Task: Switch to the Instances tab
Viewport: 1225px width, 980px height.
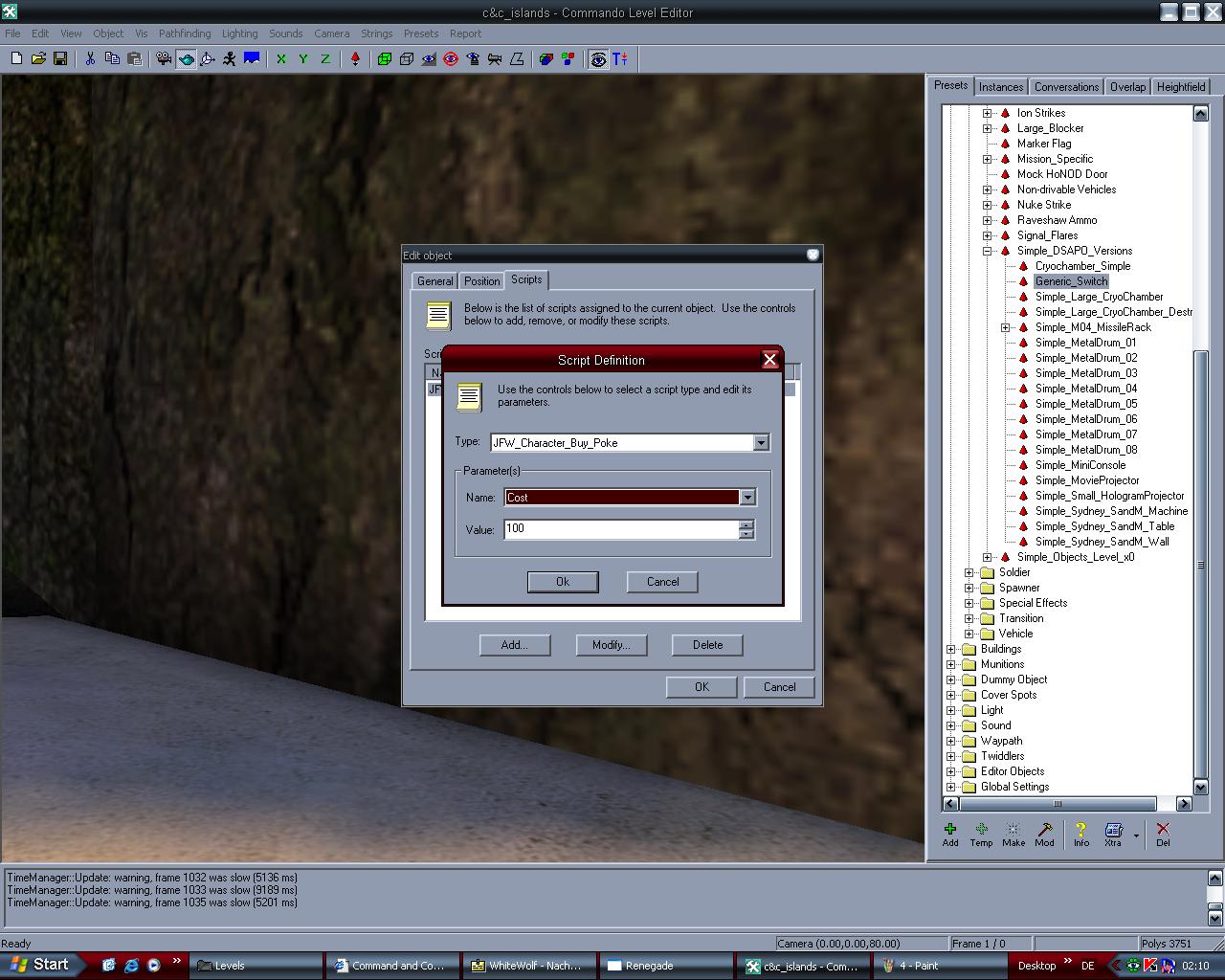Action: tap(1001, 87)
